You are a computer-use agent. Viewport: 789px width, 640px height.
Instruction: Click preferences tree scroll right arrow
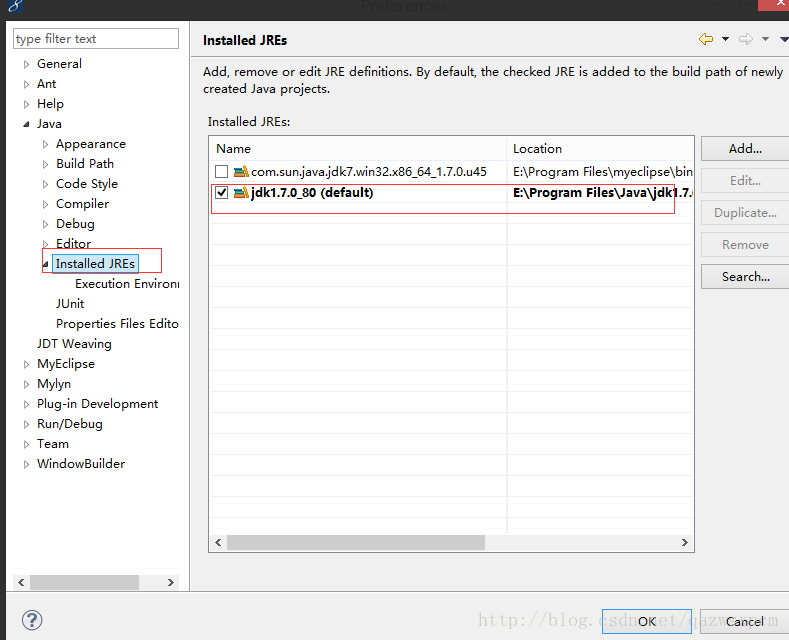(x=171, y=582)
